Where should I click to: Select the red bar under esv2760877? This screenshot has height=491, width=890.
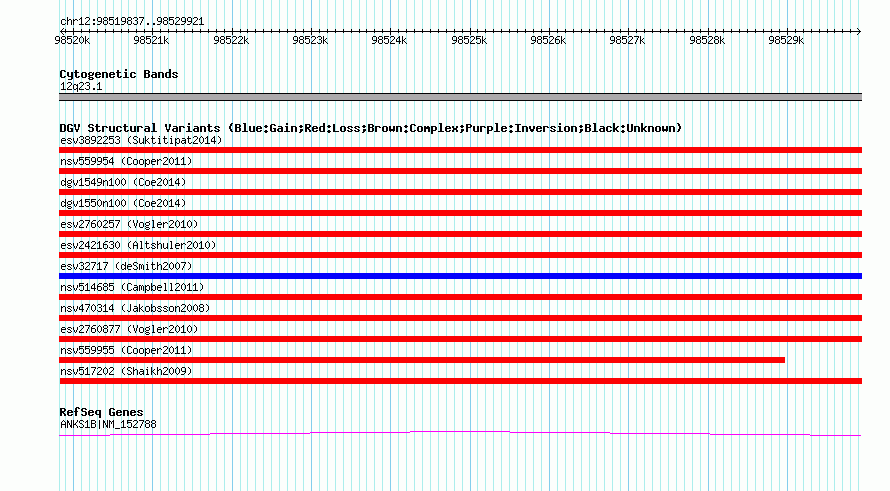point(460,339)
